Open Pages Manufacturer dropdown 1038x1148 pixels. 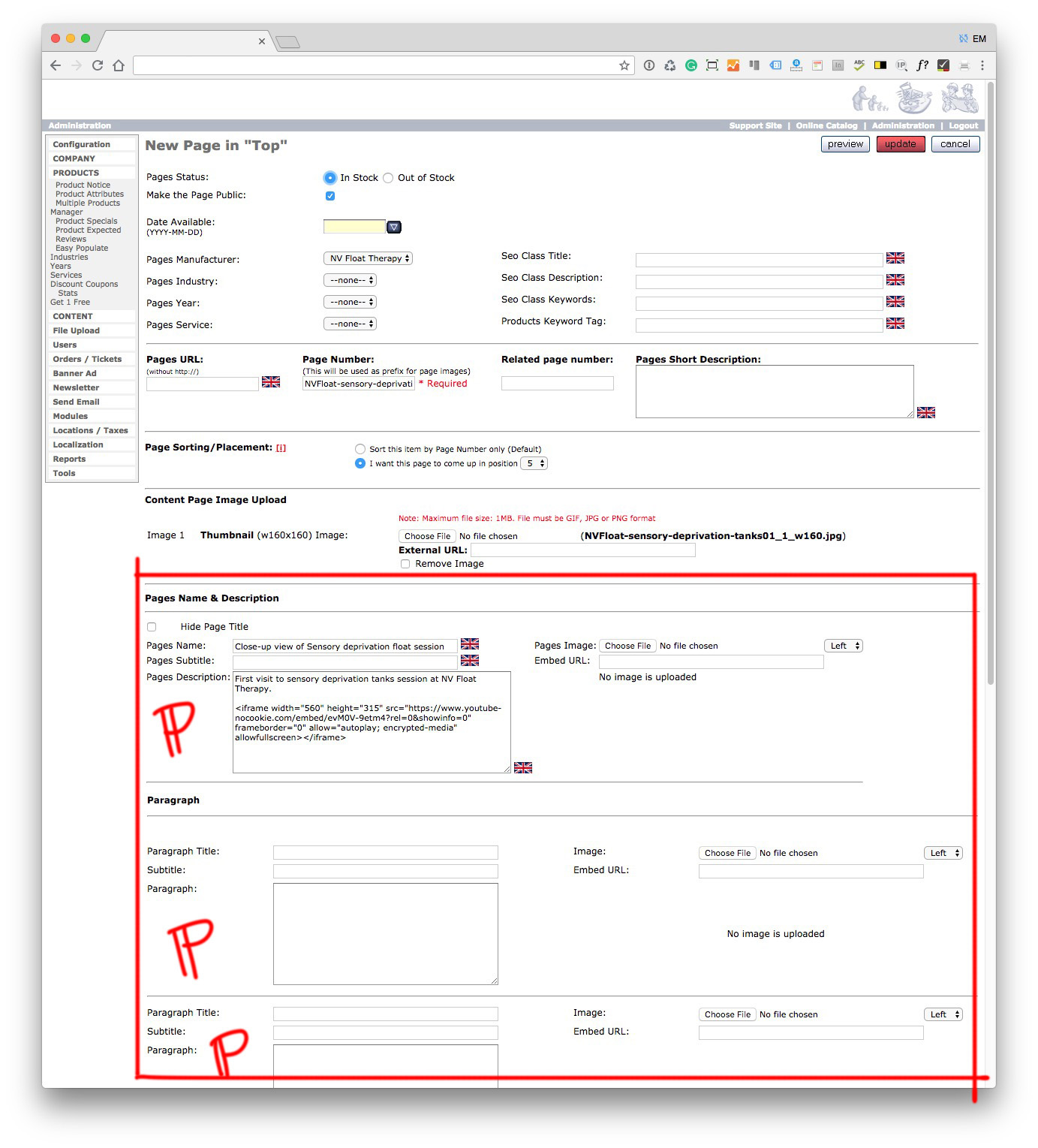pos(368,258)
